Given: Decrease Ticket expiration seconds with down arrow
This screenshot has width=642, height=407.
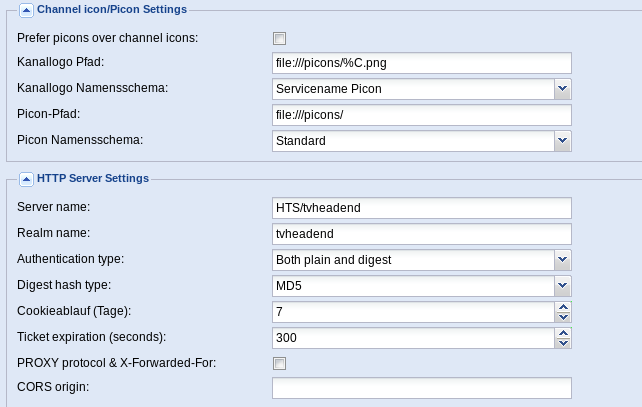Looking at the screenshot, I should (x=563, y=343).
